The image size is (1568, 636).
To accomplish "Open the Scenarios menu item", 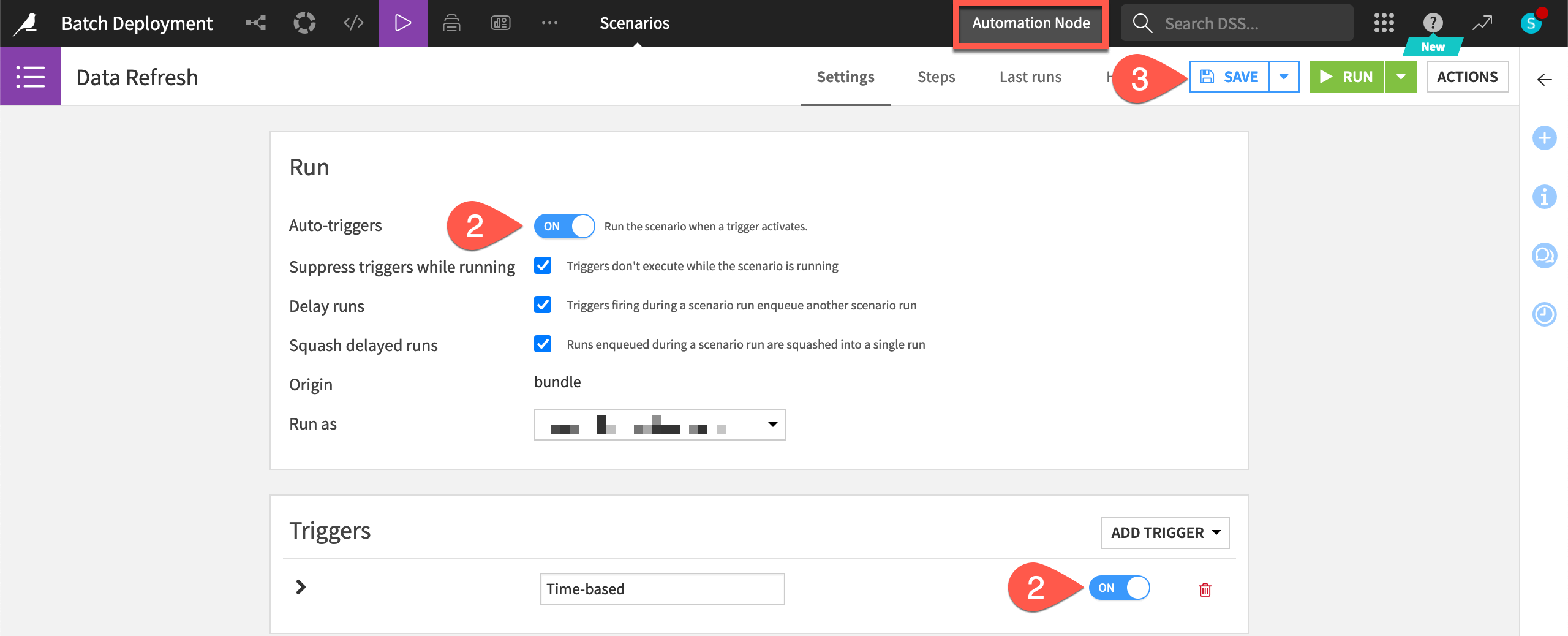I will pos(635,23).
